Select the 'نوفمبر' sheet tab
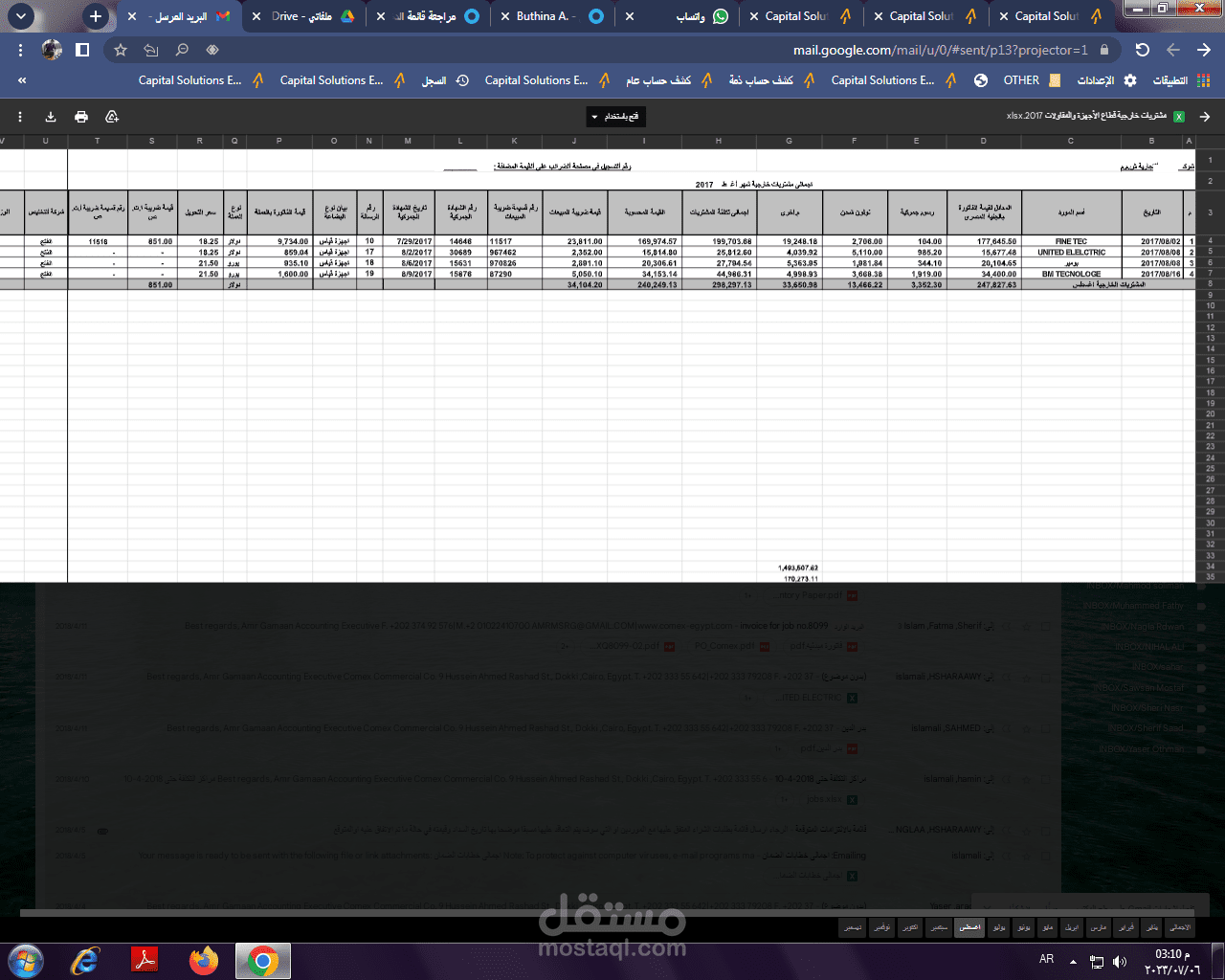 tap(881, 927)
